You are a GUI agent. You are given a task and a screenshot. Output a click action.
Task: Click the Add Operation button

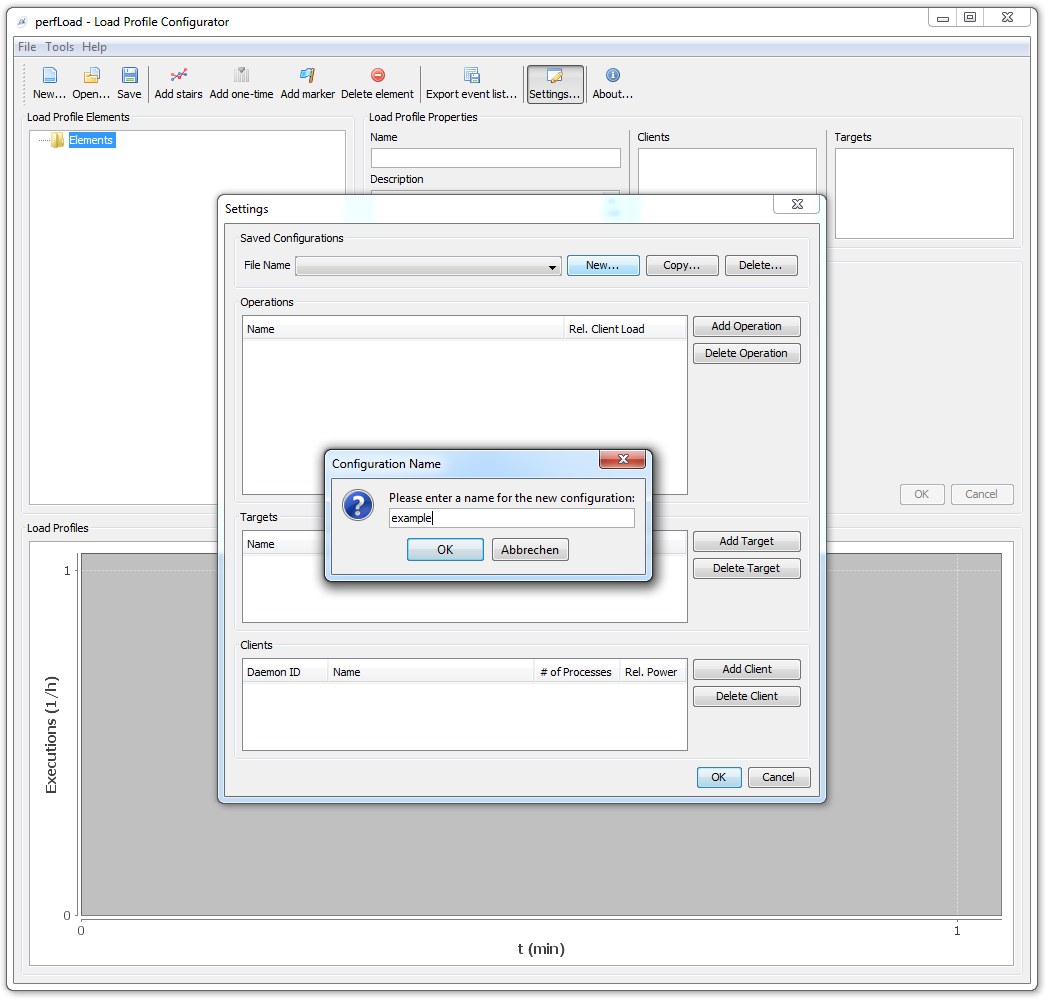(x=746, y=327)
